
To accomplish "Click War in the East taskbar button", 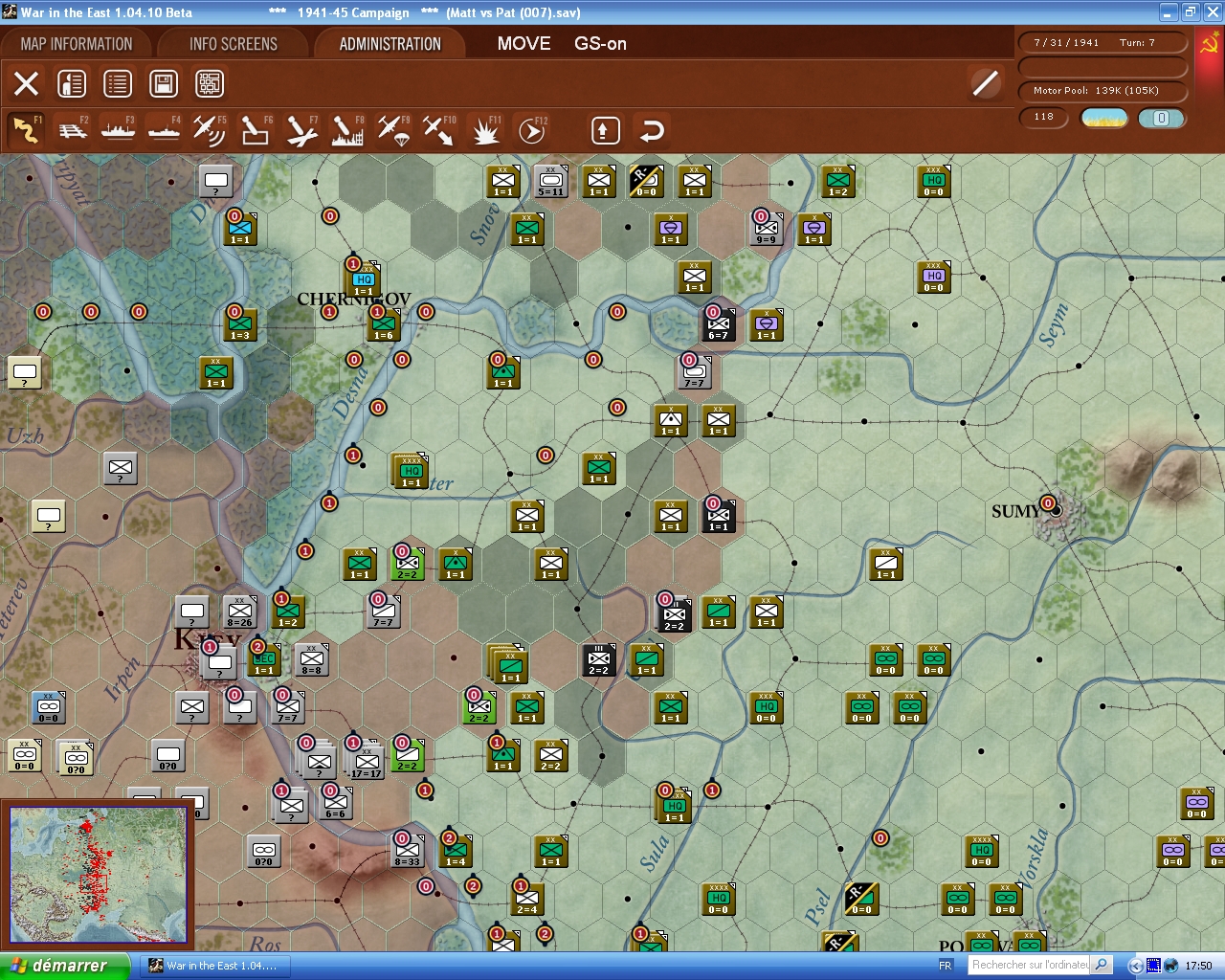I will point(214,966).
